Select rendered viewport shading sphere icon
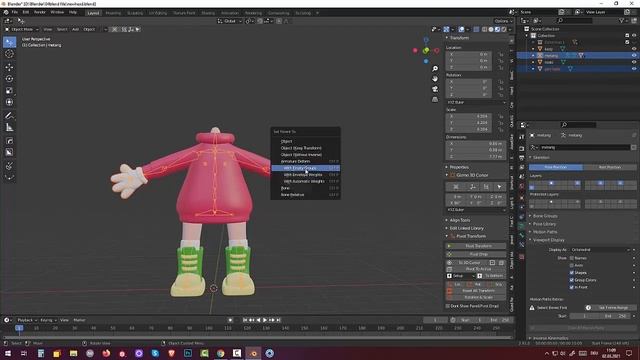Viewport: 640px width, 360px height. click(x=503, y=29)
